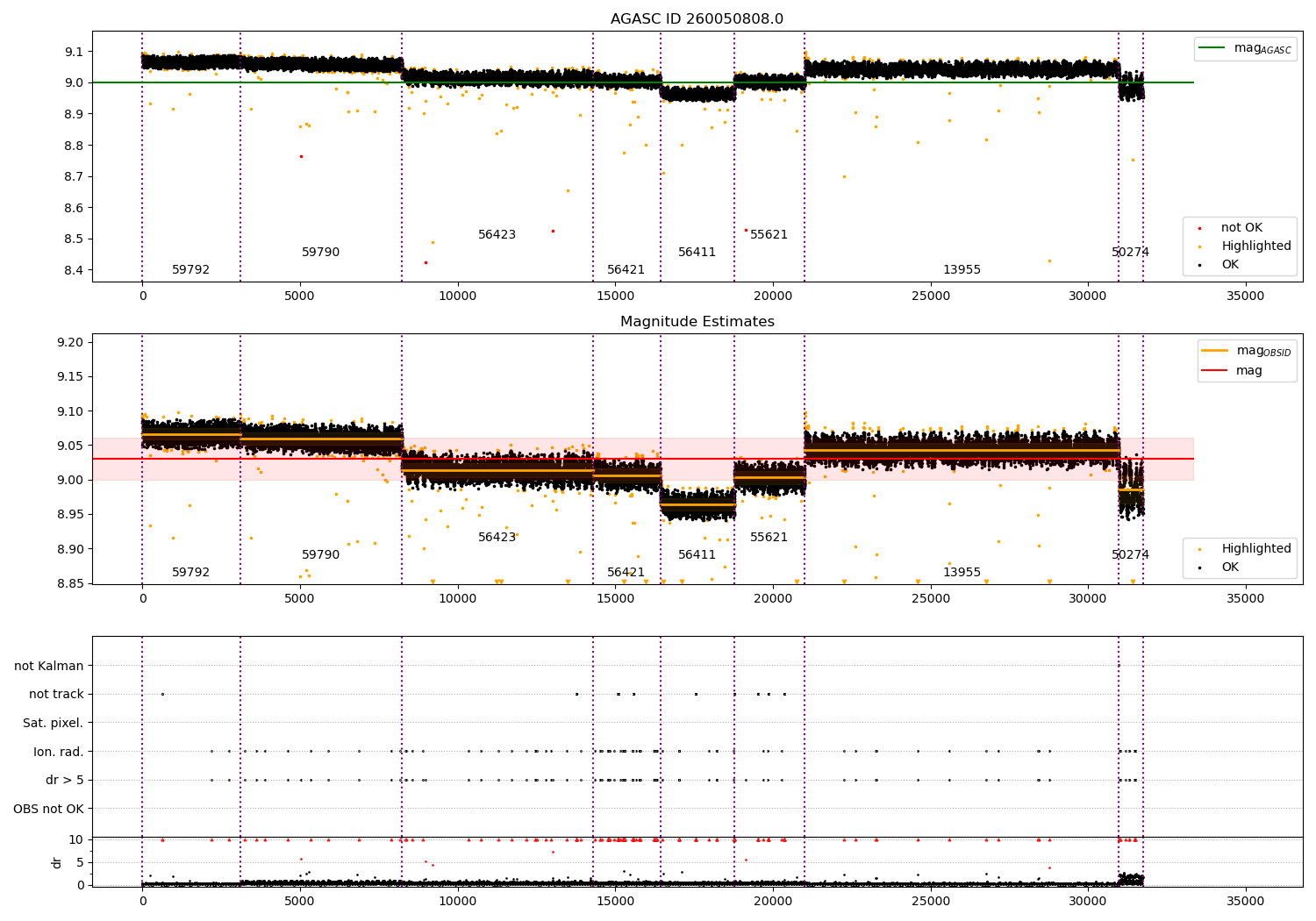Click red "mag" legend entry in middle plot
The image size is (1316, 921).
point(1232,371)
